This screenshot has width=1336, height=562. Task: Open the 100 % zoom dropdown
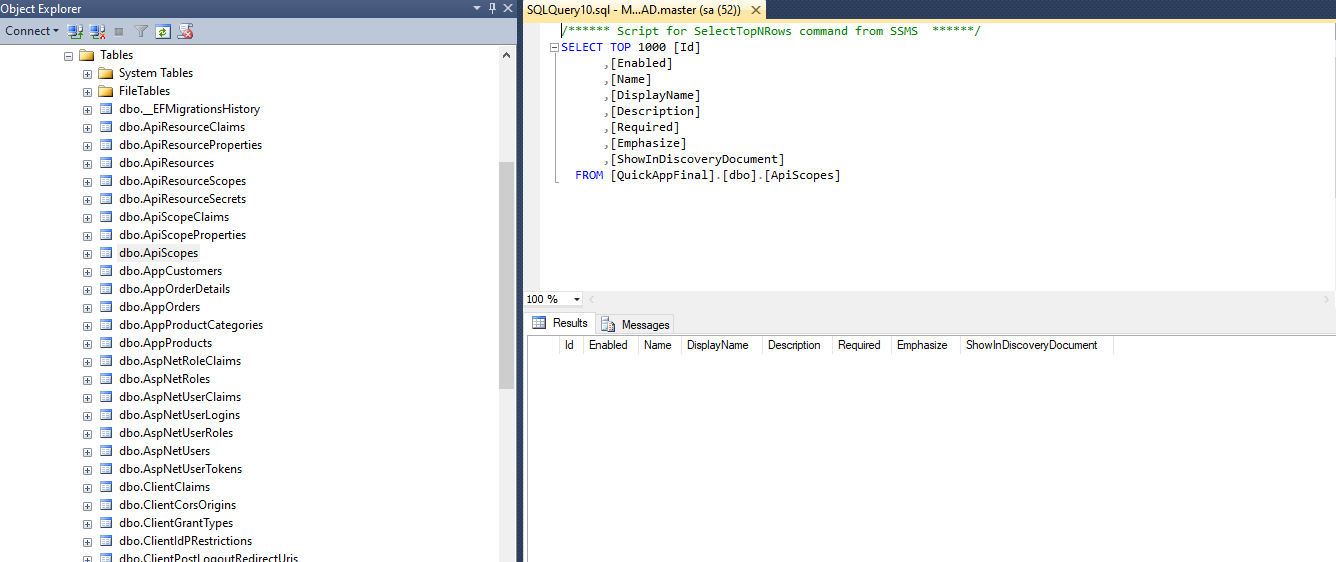pyautogui.click(x=577, y=300)
